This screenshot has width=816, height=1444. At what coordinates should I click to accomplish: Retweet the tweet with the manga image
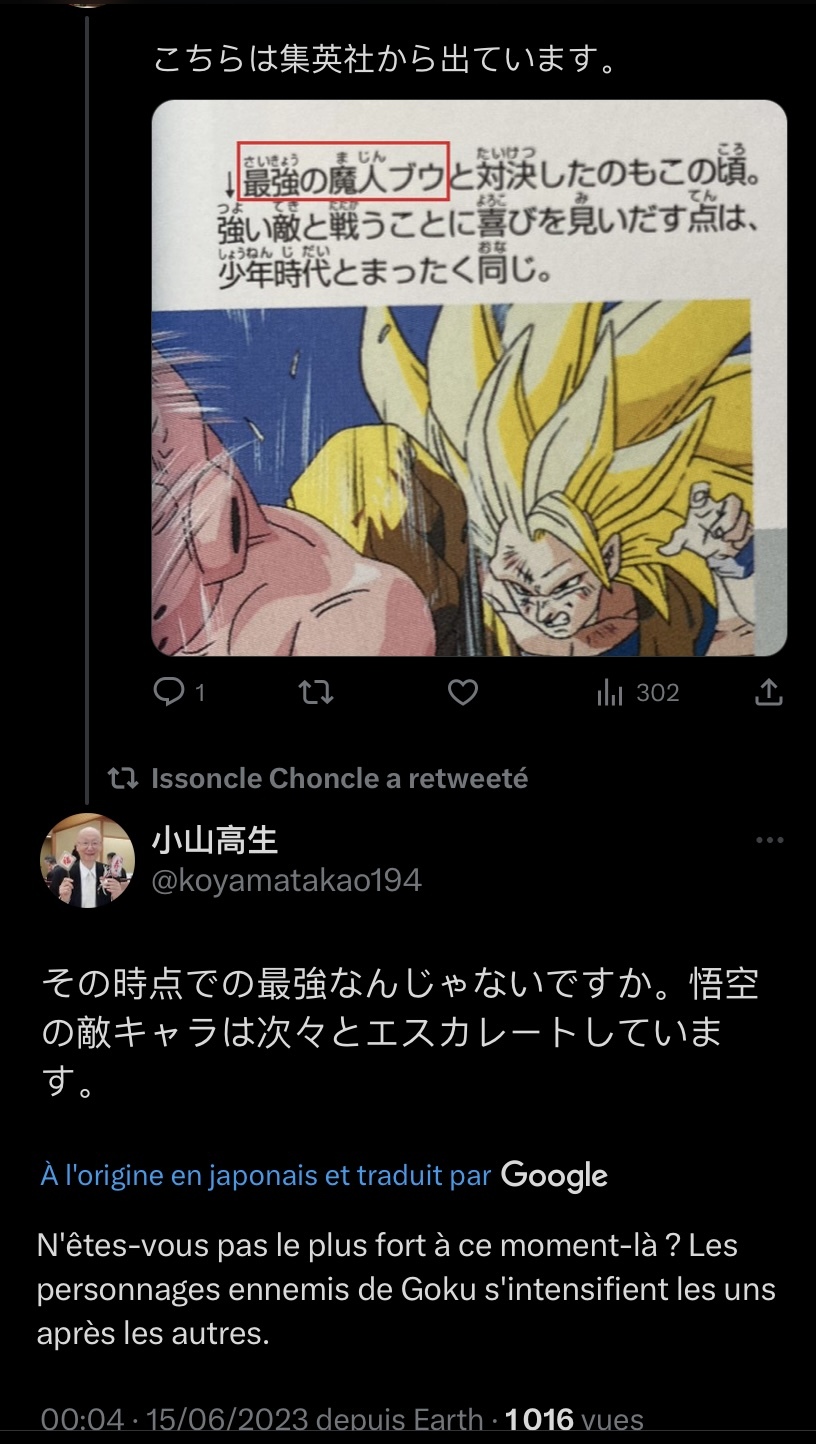pyautogui.click(x=316, y=692)
